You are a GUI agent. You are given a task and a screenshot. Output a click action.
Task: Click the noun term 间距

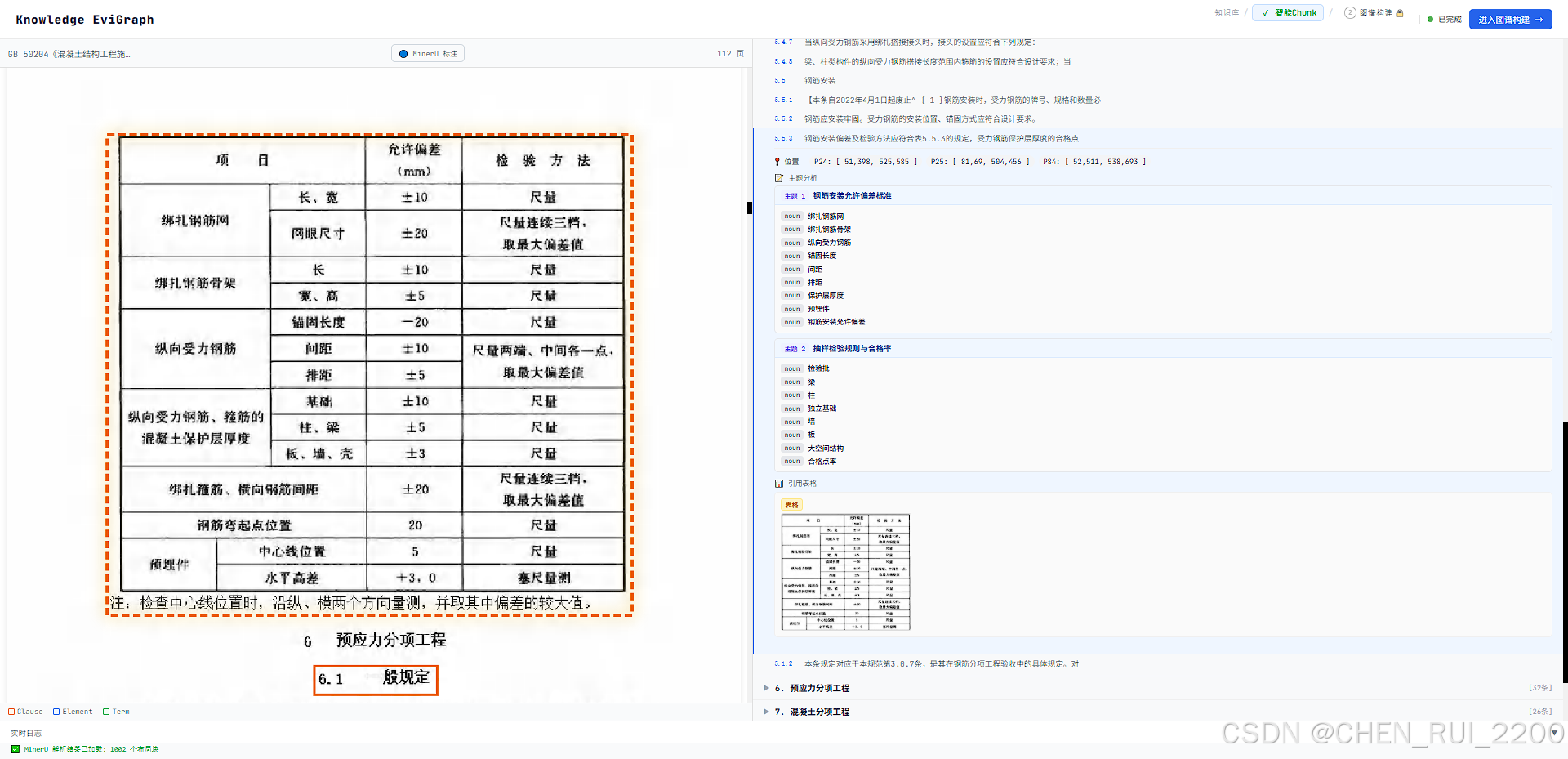click(815, 269)
